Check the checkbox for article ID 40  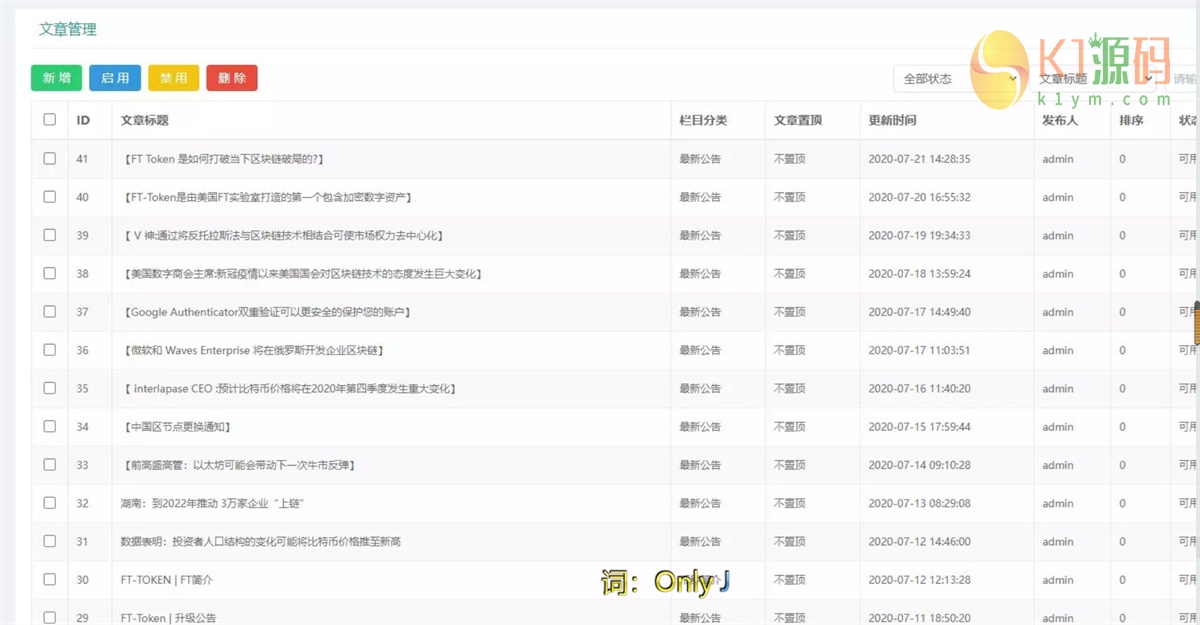click(50, 197)
